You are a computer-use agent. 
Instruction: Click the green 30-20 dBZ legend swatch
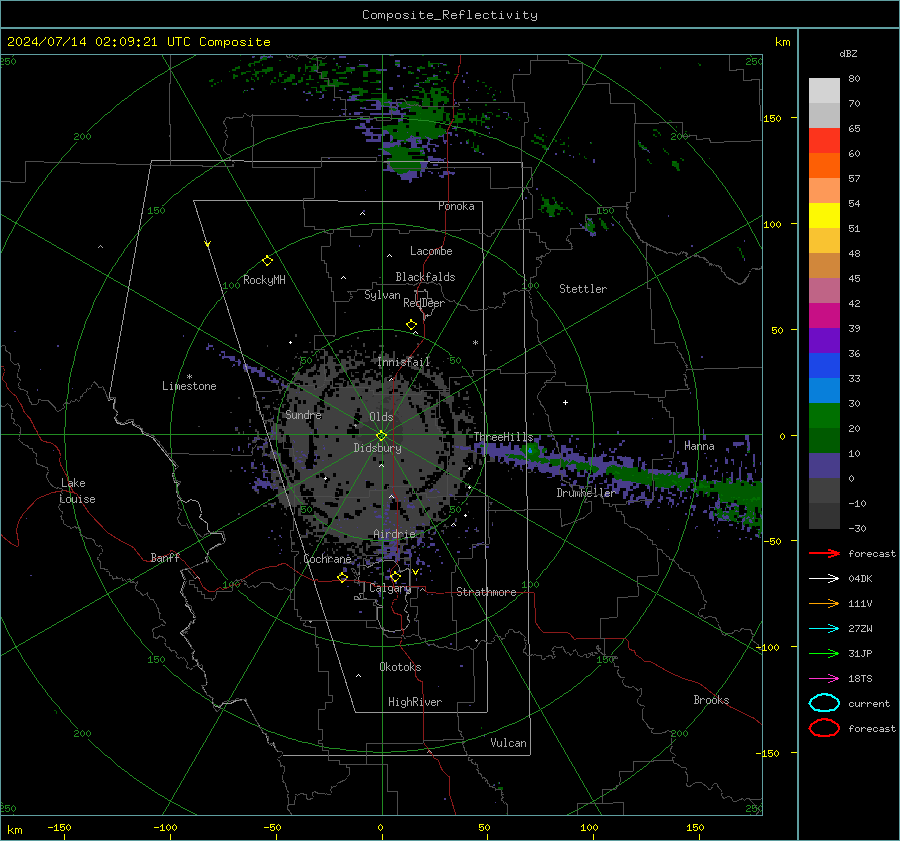824,416
